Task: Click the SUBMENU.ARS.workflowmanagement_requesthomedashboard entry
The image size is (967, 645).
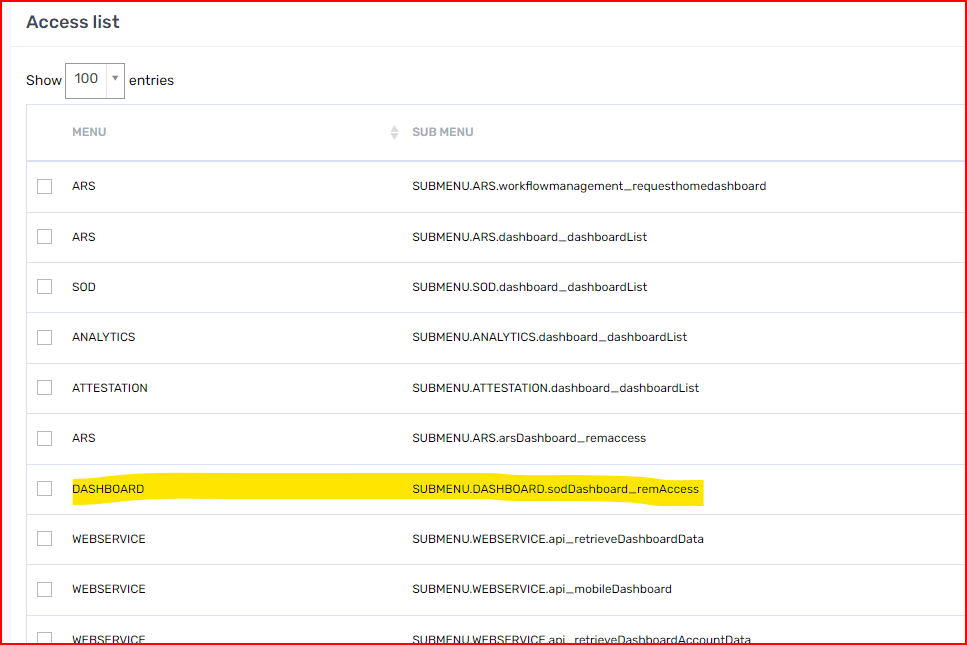Action: (589, 185)
